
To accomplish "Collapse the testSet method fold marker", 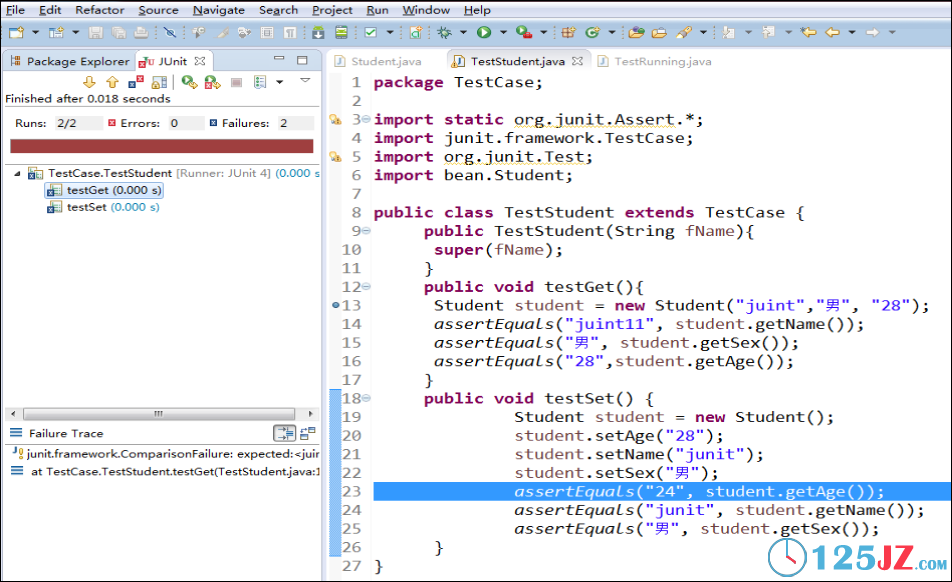I will tap(366, 398).
